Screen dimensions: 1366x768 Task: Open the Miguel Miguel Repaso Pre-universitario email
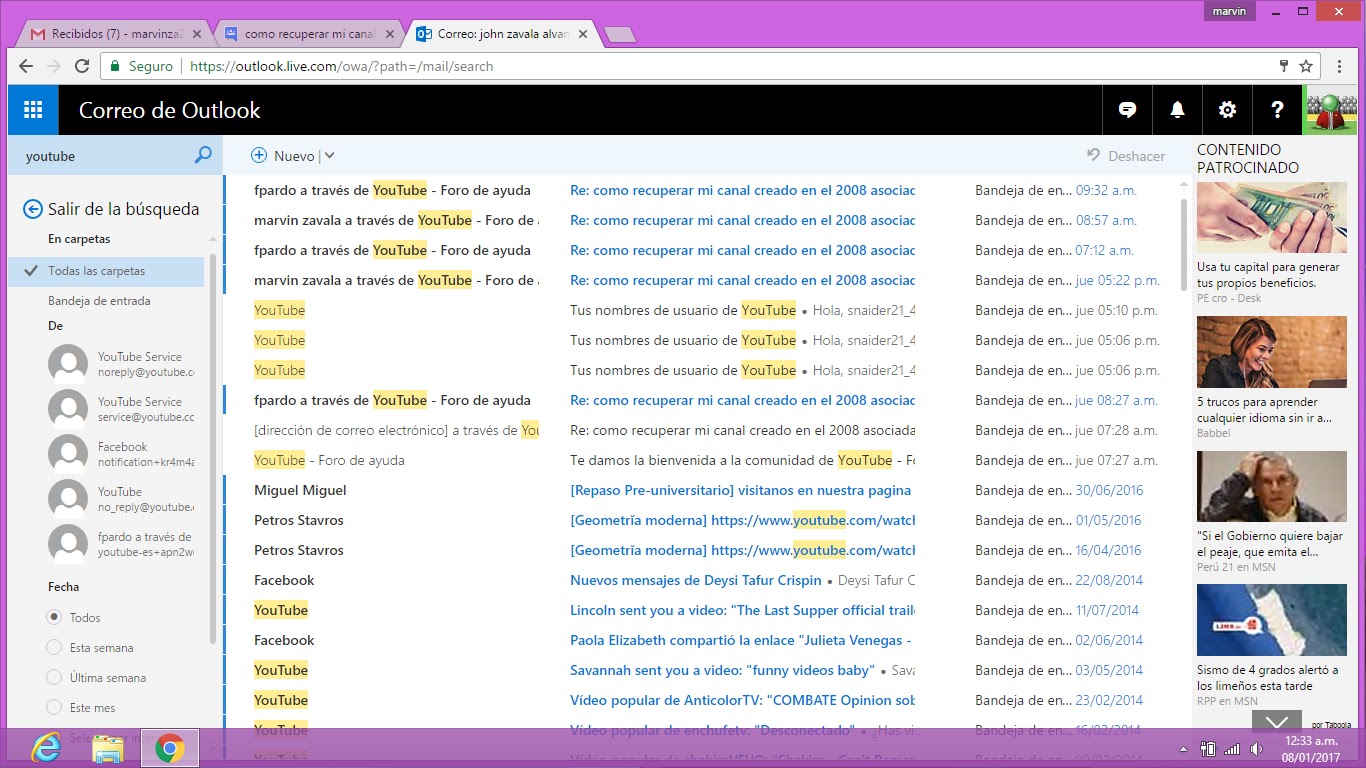(x=700, y=490)
